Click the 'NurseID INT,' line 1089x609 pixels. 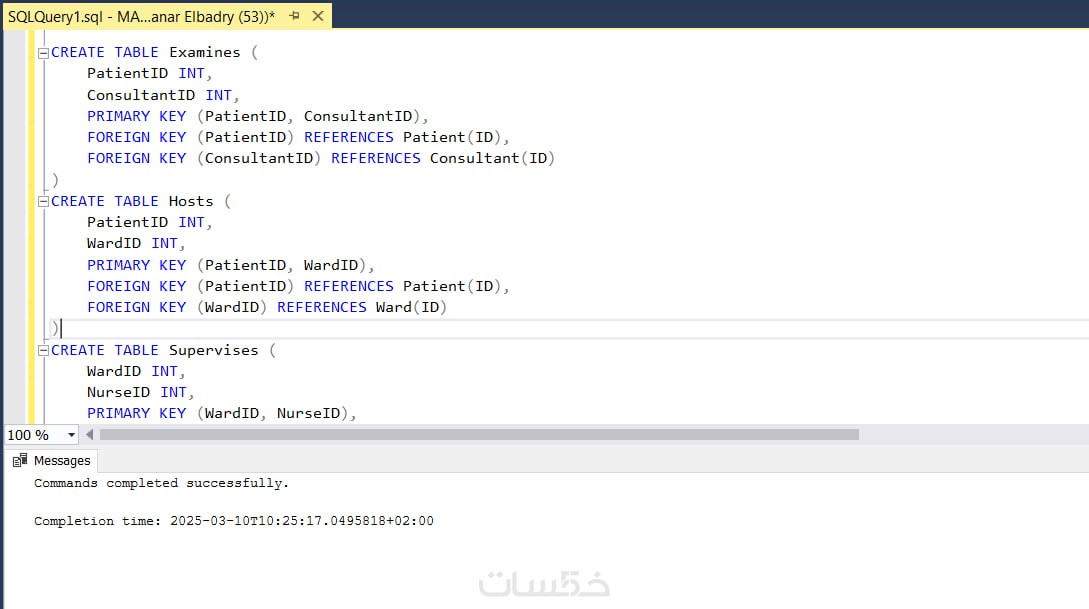[140, 392]
